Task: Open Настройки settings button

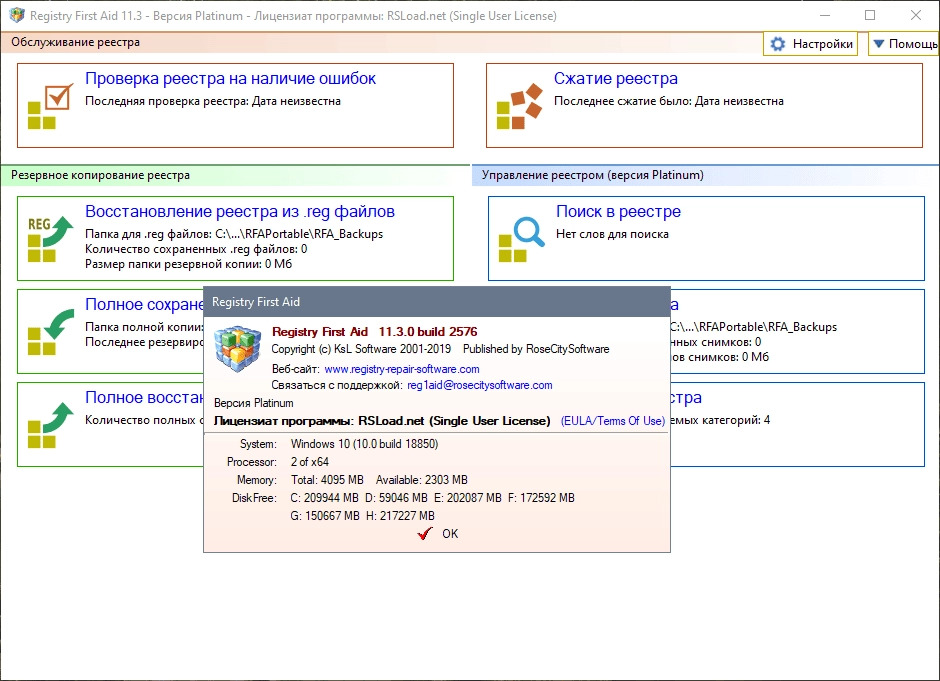Action: 811,44
